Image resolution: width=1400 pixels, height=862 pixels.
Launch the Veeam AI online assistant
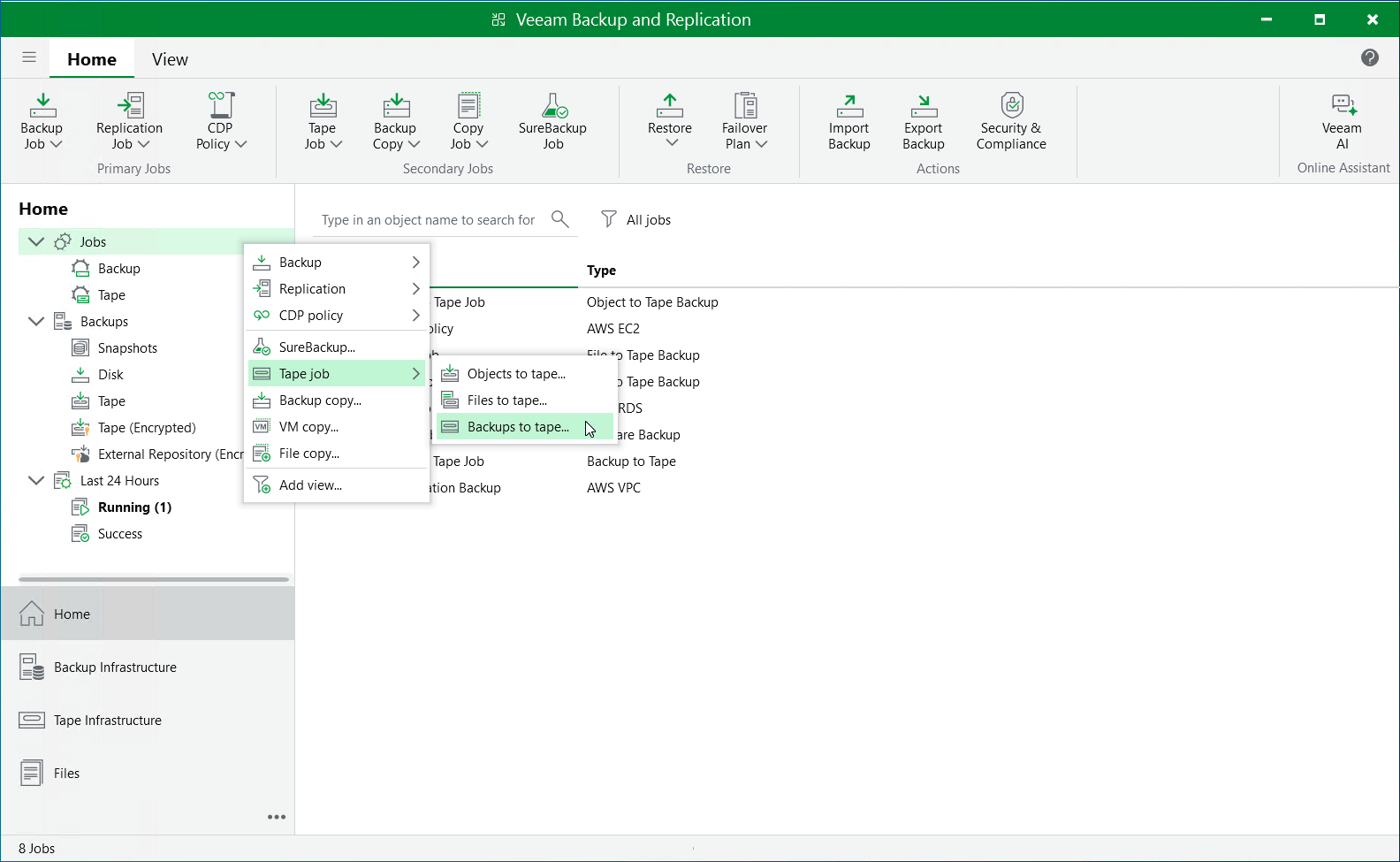coord(1342,121)
